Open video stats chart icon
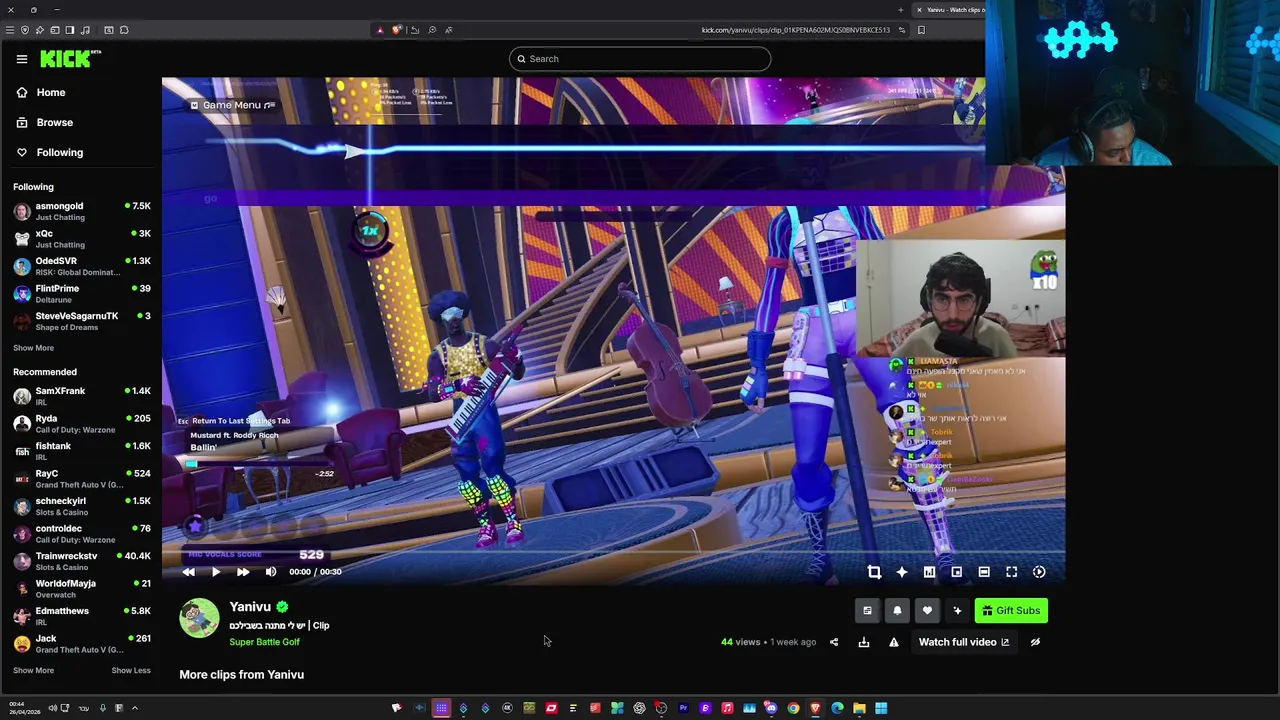Viewport: 1280px width, 720px height. pyautogui.click(x=929, y=572)
